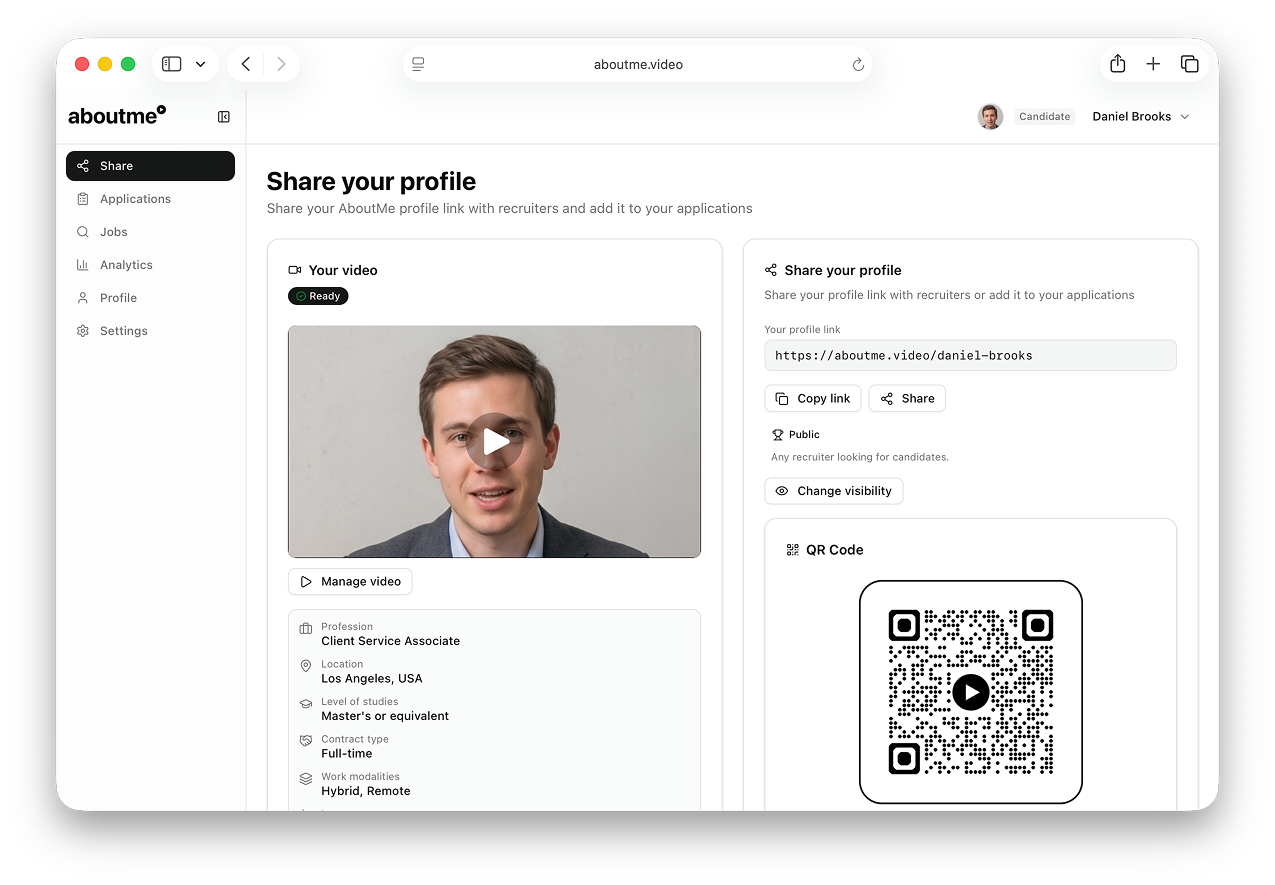Click the Location pin icon
The height and width of the screenshot is (885, 1275).
306,666
